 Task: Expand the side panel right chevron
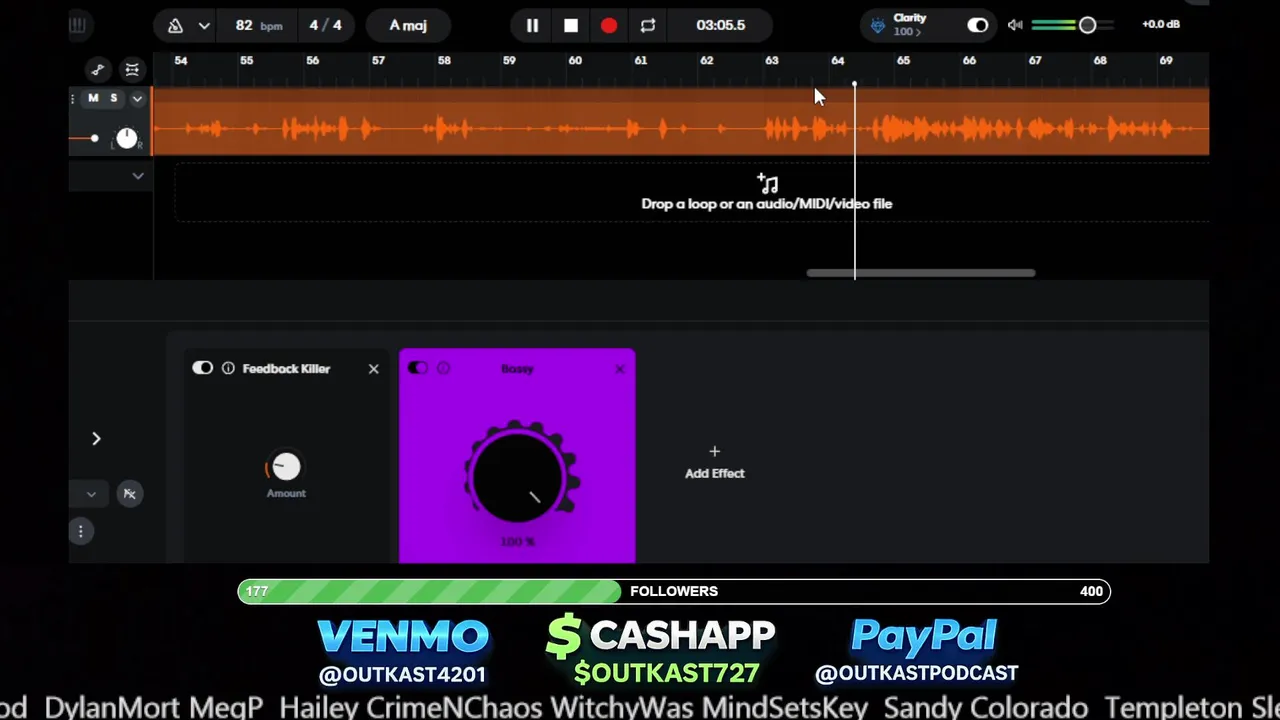click(96, 438)
